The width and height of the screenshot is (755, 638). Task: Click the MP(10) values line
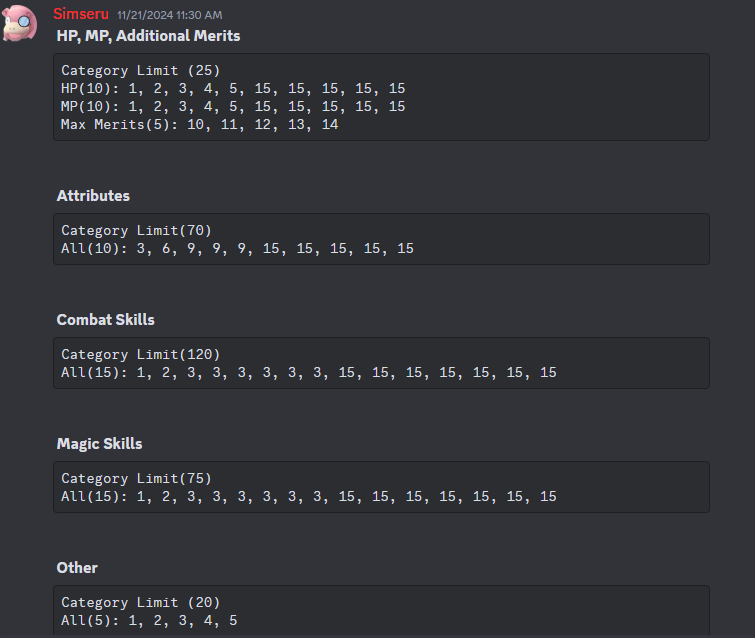tap(233, 107)
